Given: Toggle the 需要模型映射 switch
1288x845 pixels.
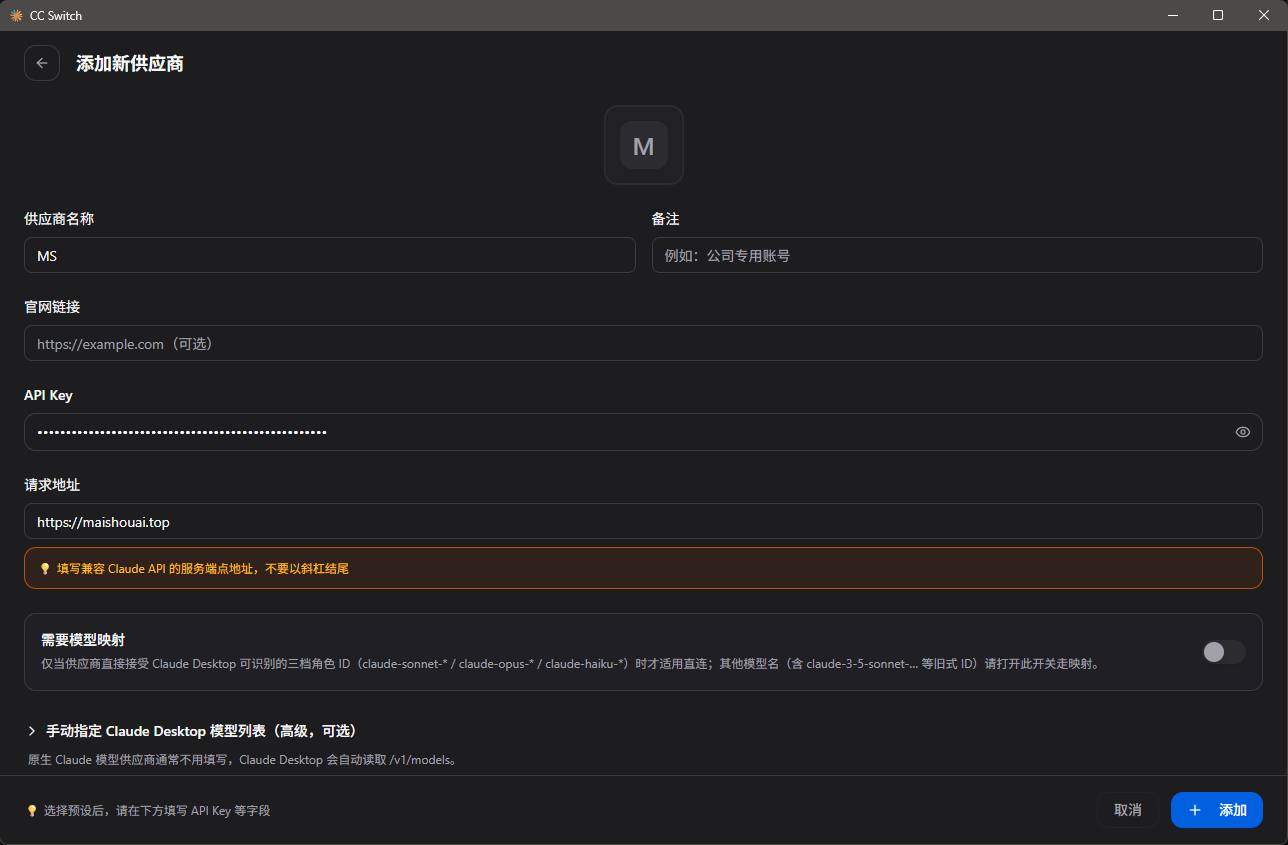Looking at the screenshot, I should pos(1224,652).
